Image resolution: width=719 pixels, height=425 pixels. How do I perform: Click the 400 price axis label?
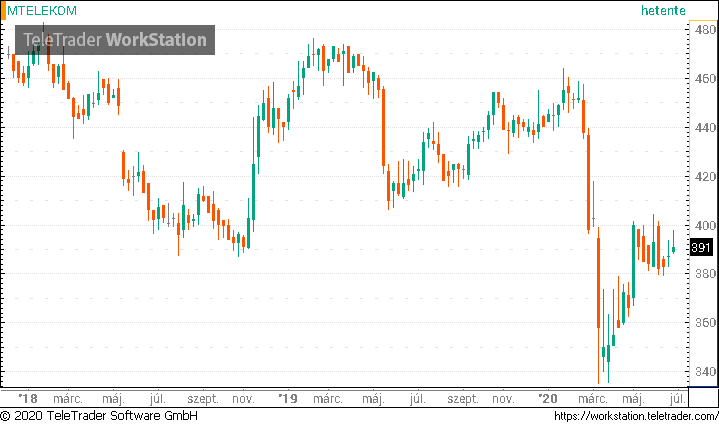point(705,225)
